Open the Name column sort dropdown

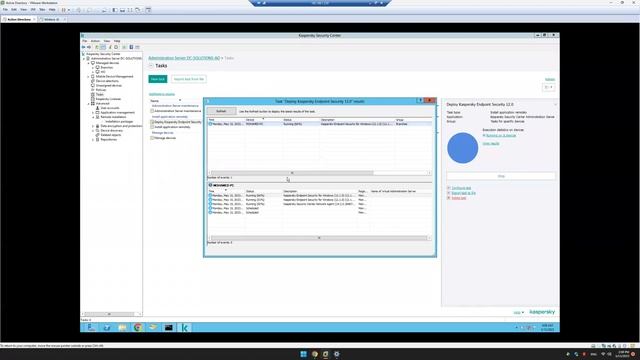(x=180, y=100)
